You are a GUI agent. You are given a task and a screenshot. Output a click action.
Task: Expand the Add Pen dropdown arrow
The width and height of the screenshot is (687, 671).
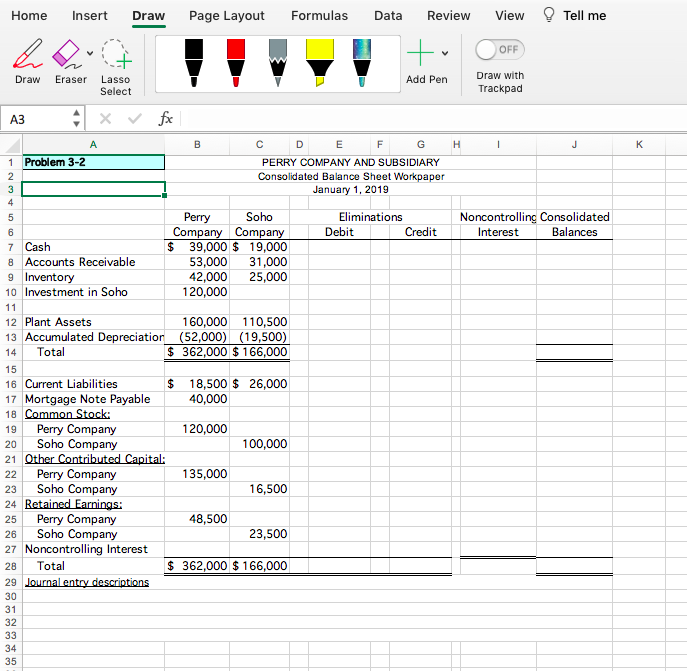click(445, 53)
